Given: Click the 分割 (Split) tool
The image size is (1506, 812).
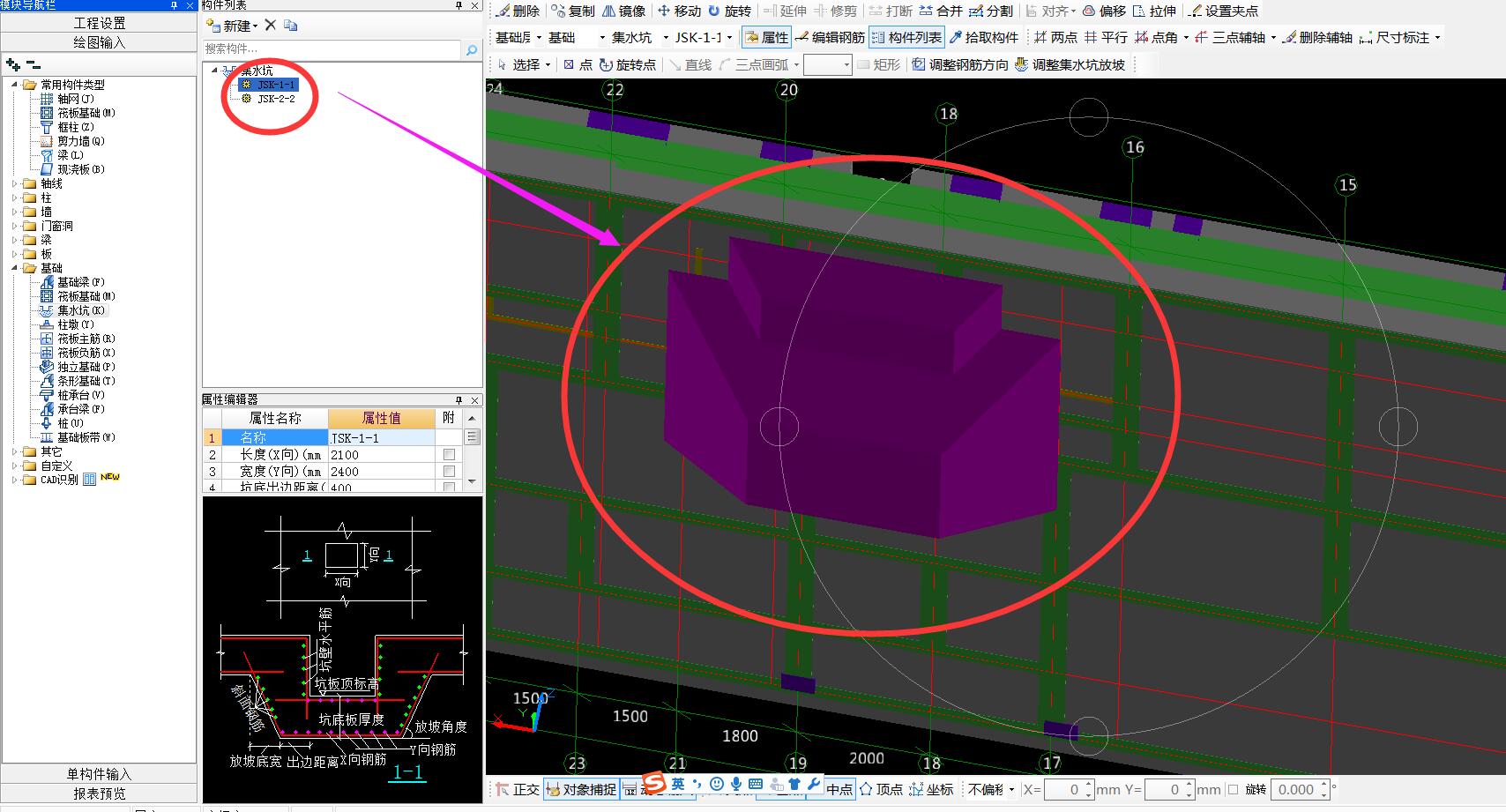Looking at the screenshot, I should point(991,11).
